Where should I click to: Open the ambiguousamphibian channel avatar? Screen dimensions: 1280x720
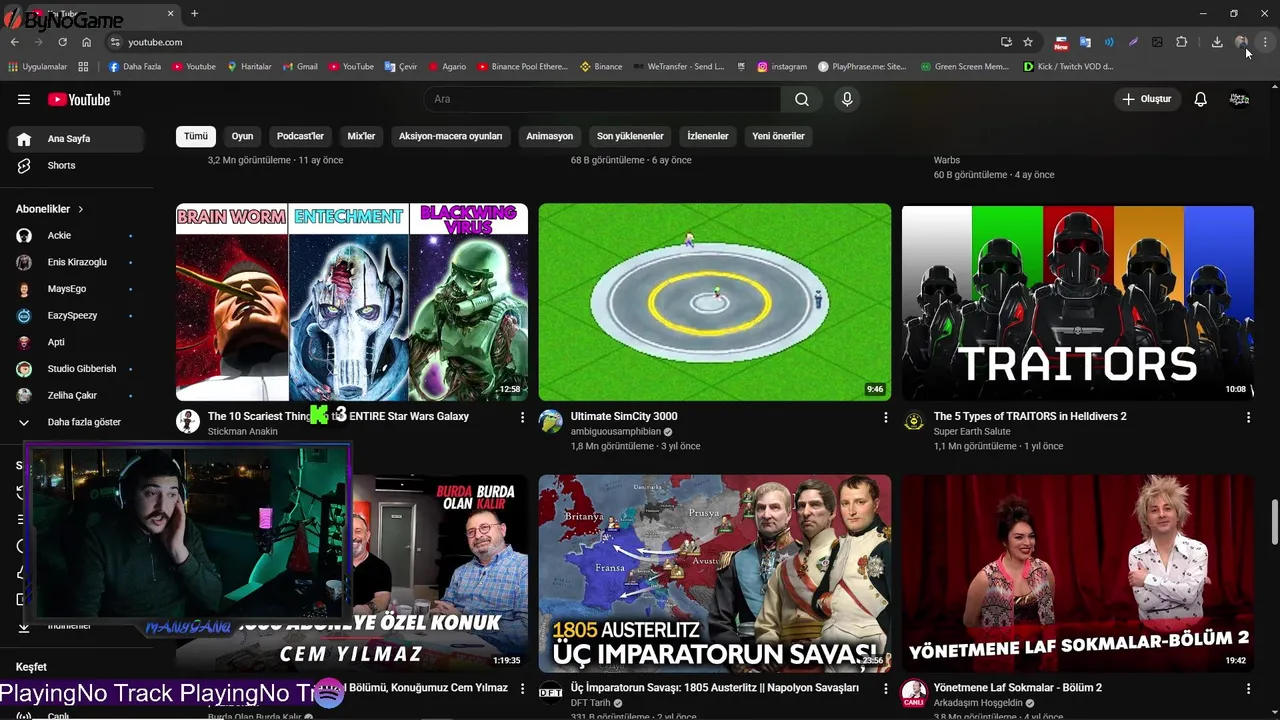[x=551, y=421]
